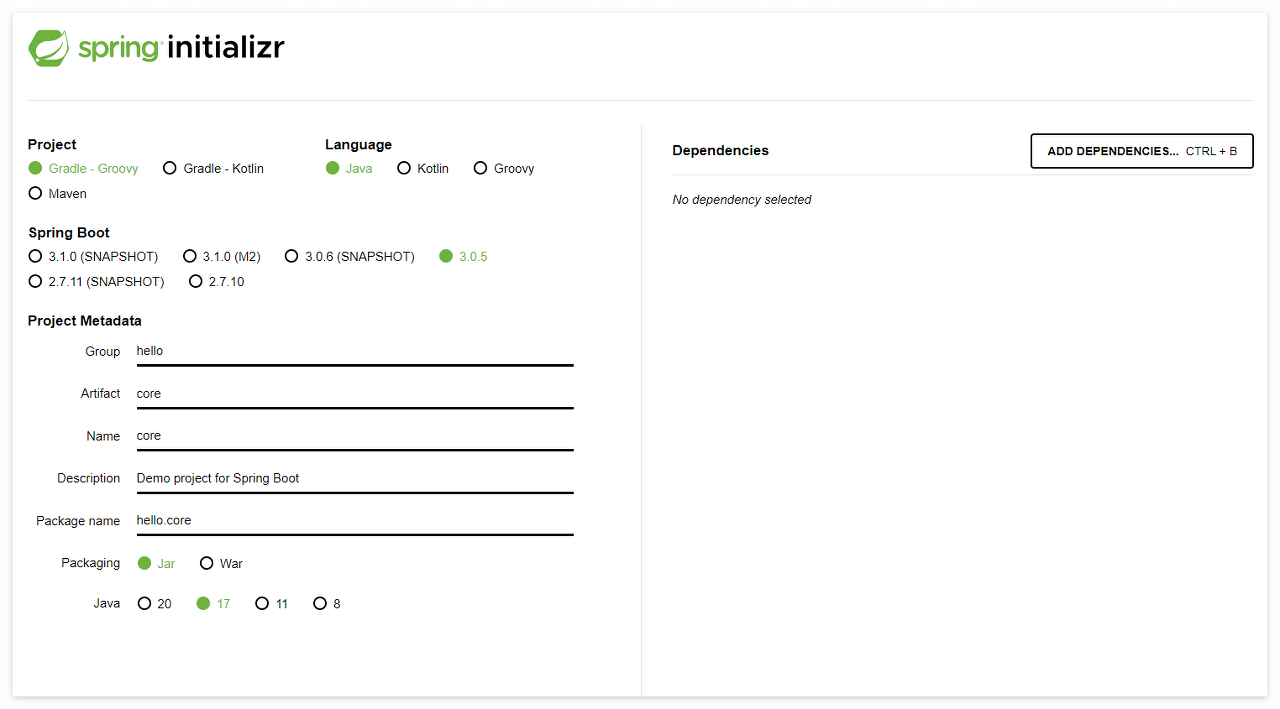Click the Packaging label

click(90, 563)
